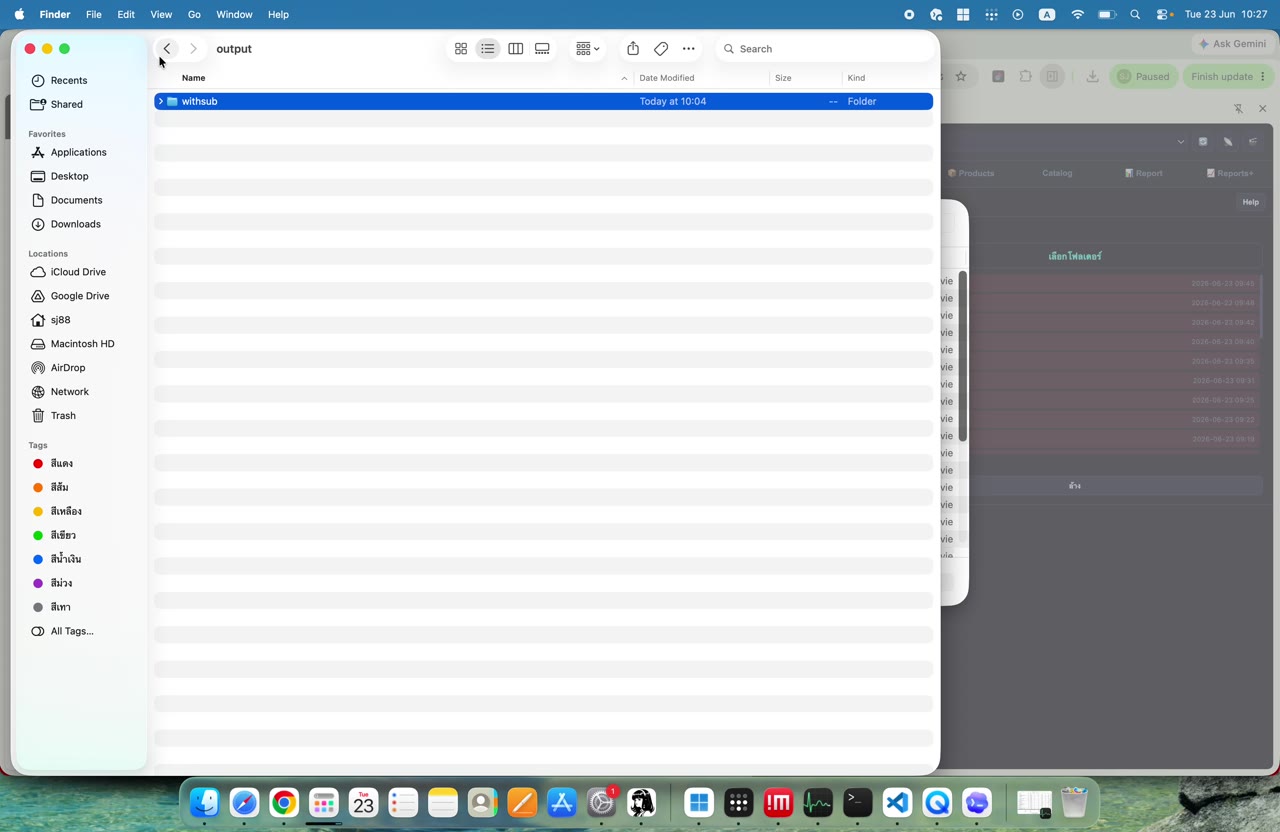1280x832 pixels.
Task: Open Terminal from the Dock
Action: [857, 803]
